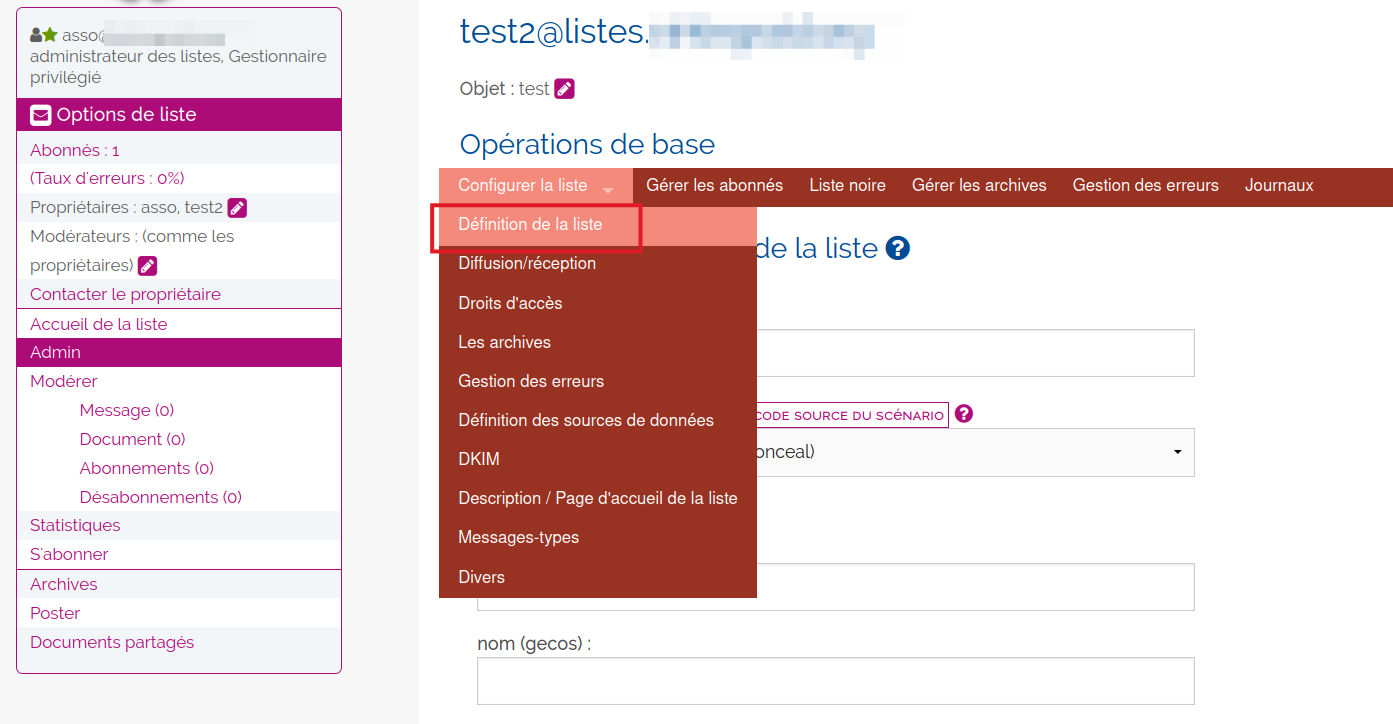Image resolution: width=1393 pixels, height=724 pixels.
Task: Open help icon beside list definition heading
Action: 897,248
